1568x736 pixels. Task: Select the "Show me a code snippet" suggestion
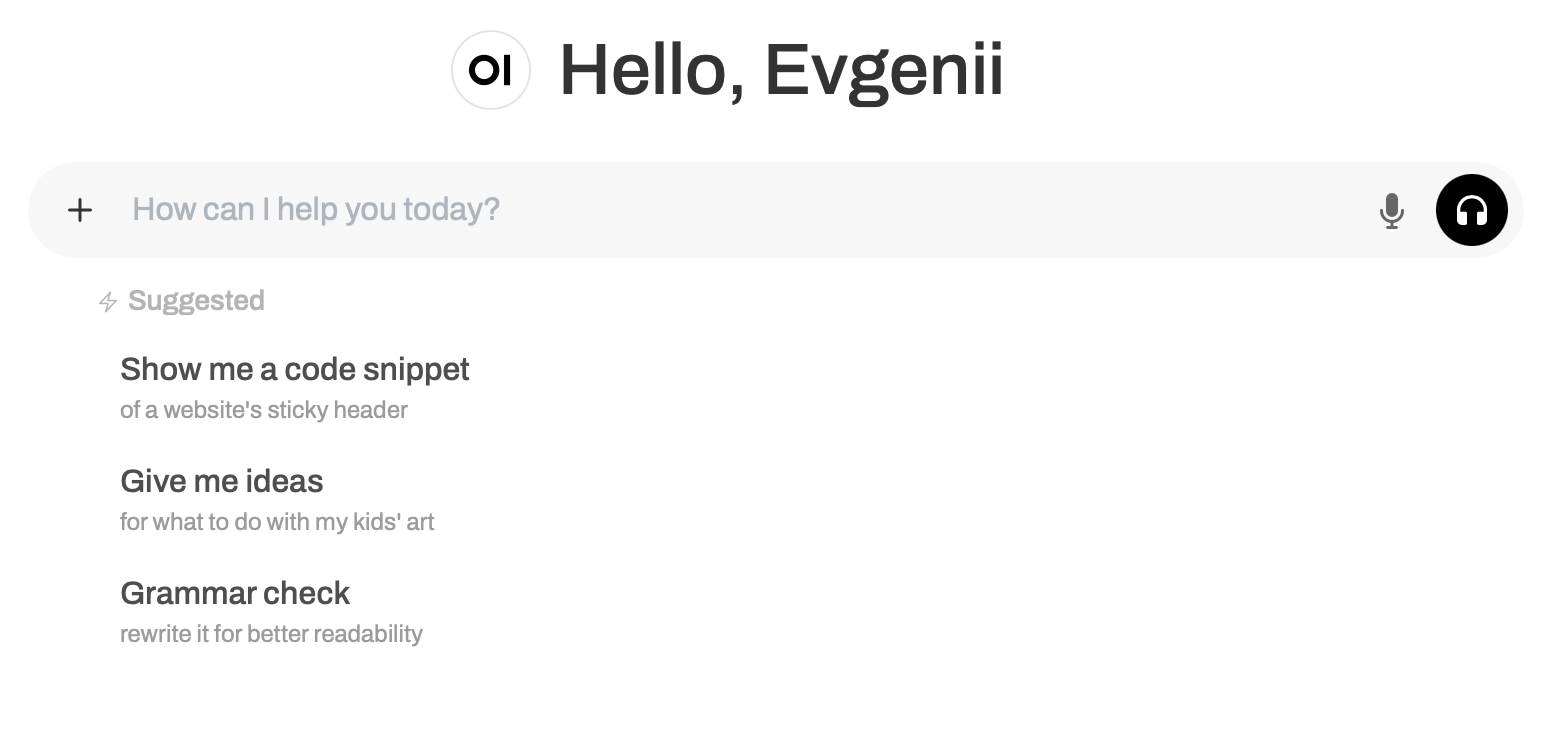(295, 369)
